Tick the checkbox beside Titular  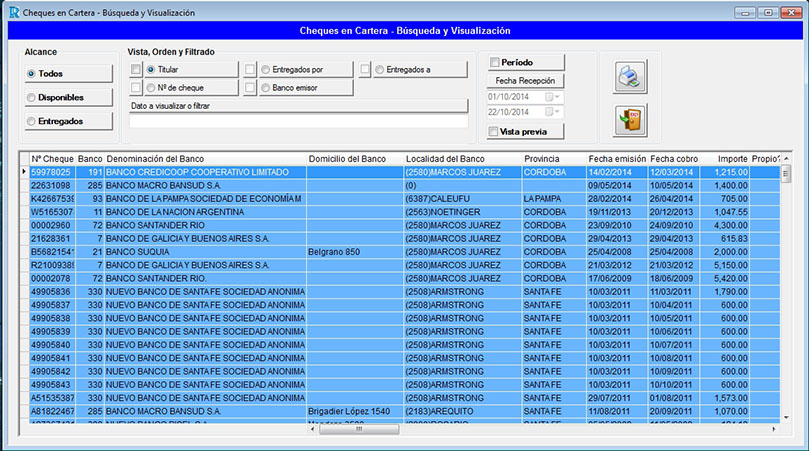click(x=136, y=69)
